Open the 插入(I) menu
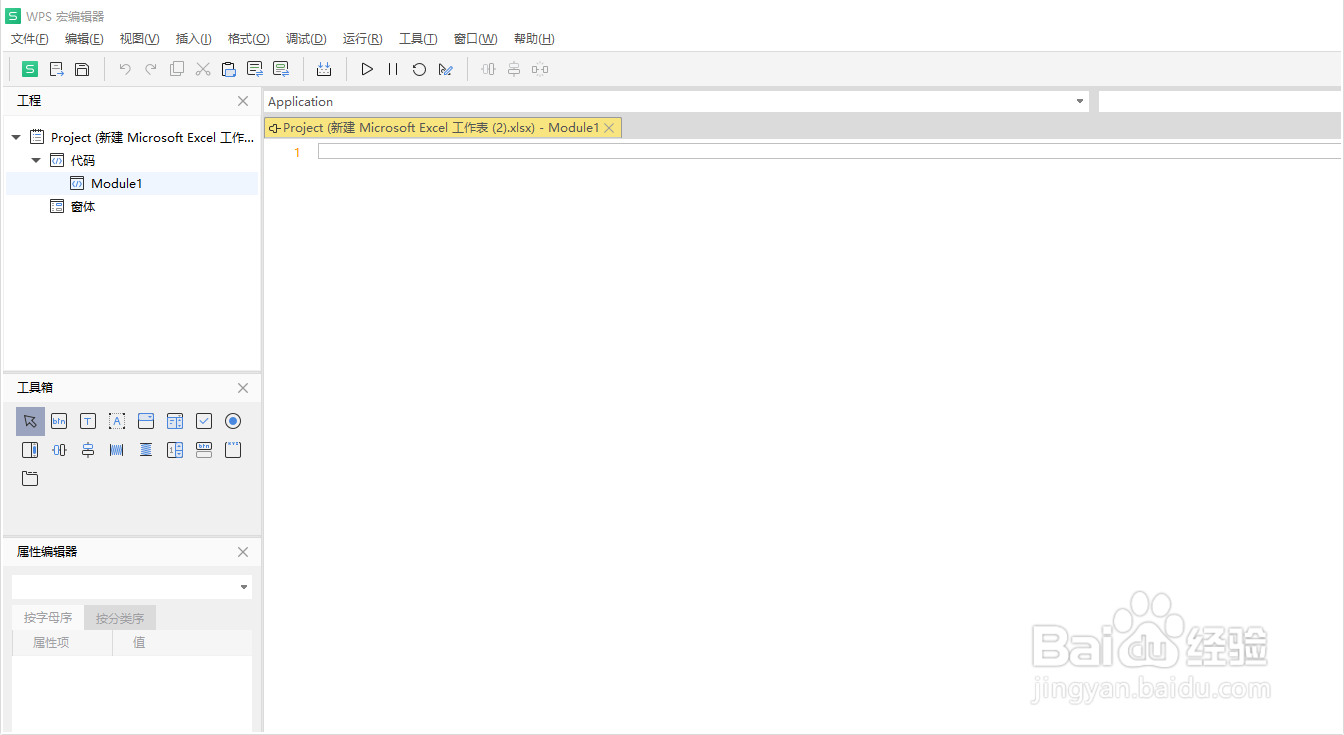Image resolution: width=1344 pixels, height=735 pixels. point(194,39)
